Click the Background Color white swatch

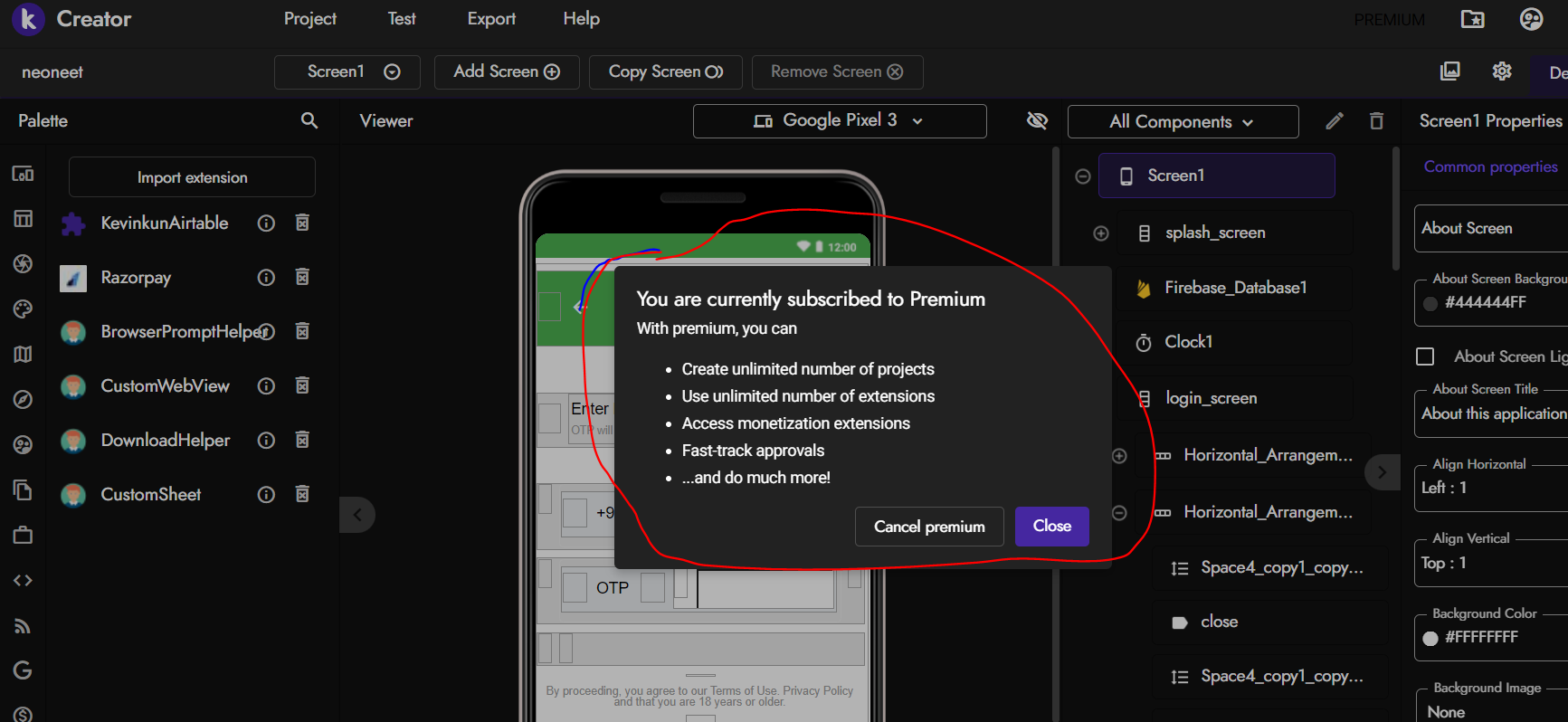coord(1430,638)
